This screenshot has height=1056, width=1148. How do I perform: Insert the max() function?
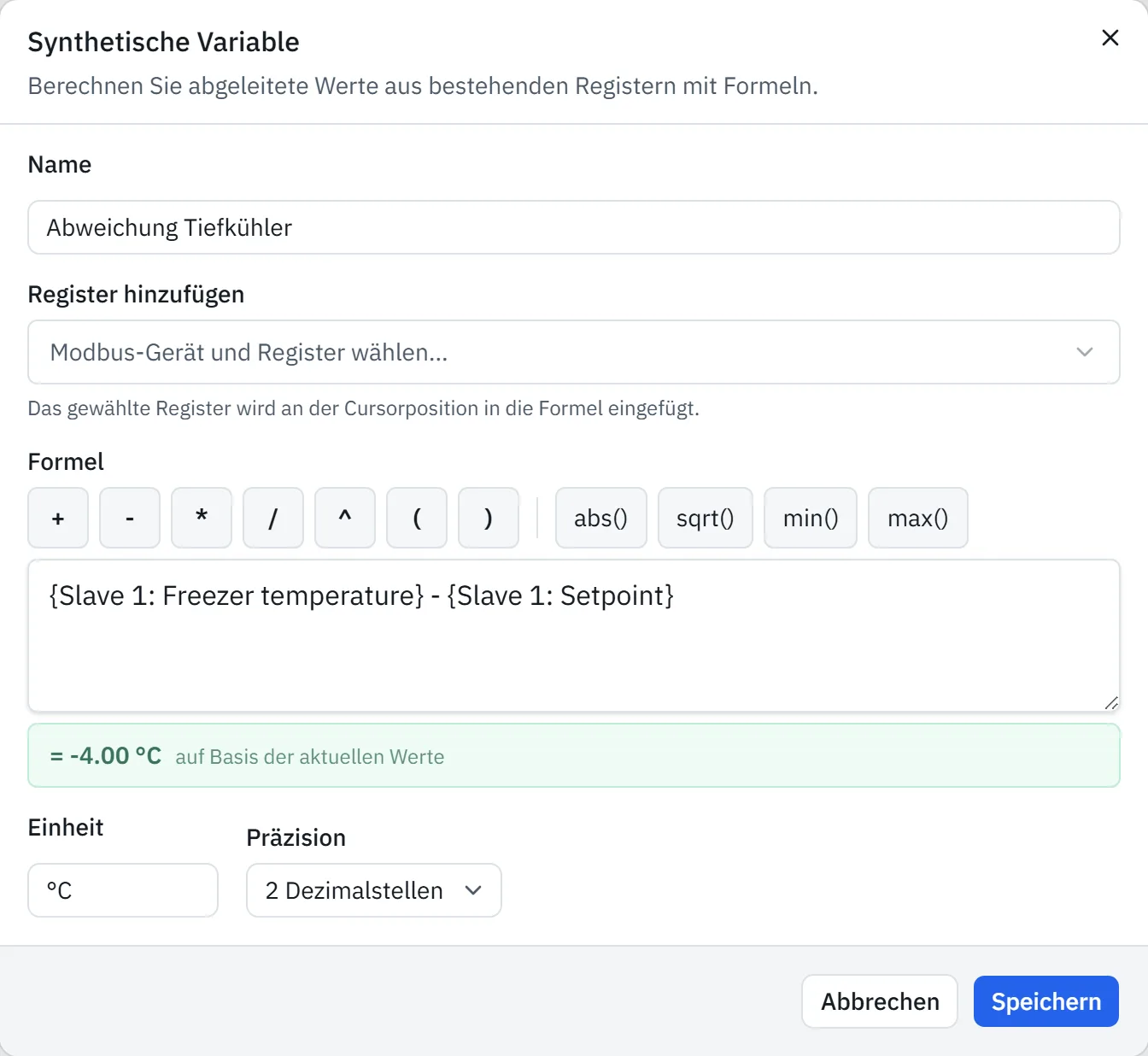pyautogui.click(x=918, y=518)
